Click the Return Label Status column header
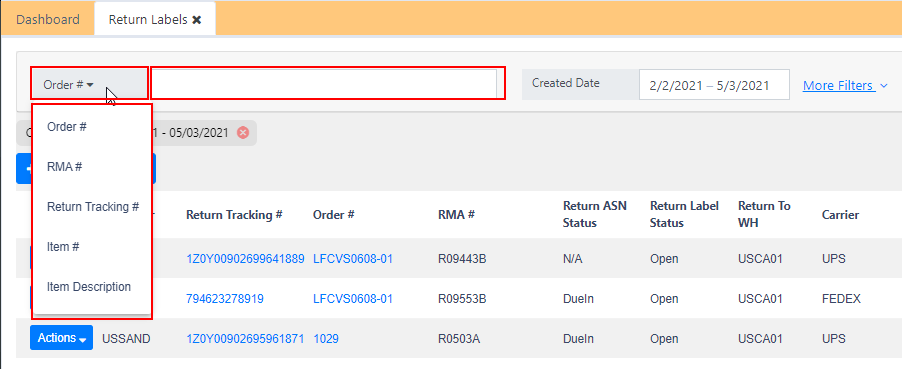Viewport: 902px width, 369px height. (684, 214)
